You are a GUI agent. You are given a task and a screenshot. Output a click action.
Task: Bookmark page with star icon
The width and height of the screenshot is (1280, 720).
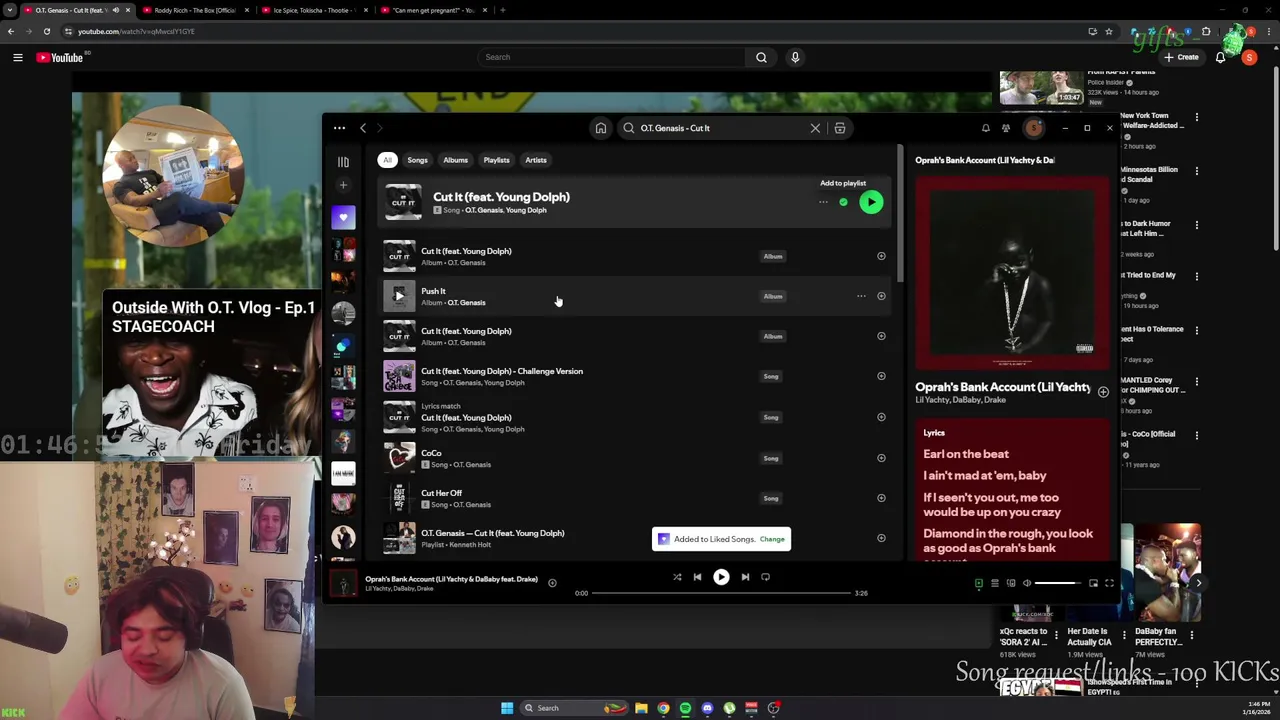click(x=1108, y=31)
